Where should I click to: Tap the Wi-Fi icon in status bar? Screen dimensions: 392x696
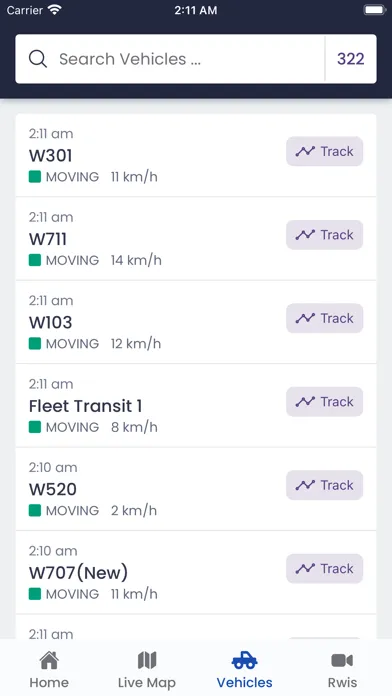tap(55, 10)
